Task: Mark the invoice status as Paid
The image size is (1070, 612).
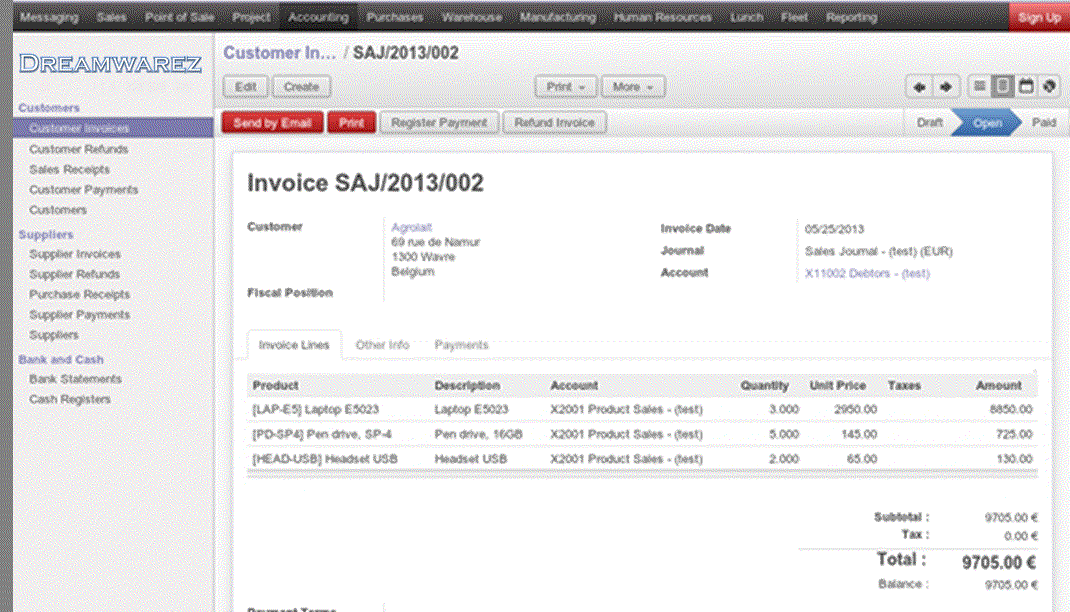Action: pos(1045,122)
